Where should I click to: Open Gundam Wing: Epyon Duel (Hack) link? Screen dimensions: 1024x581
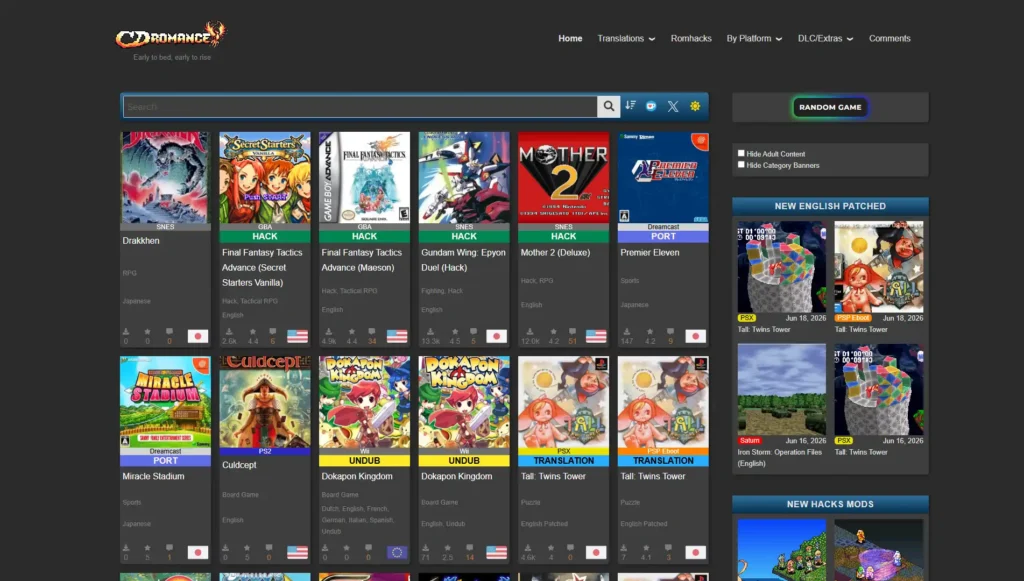463,260
